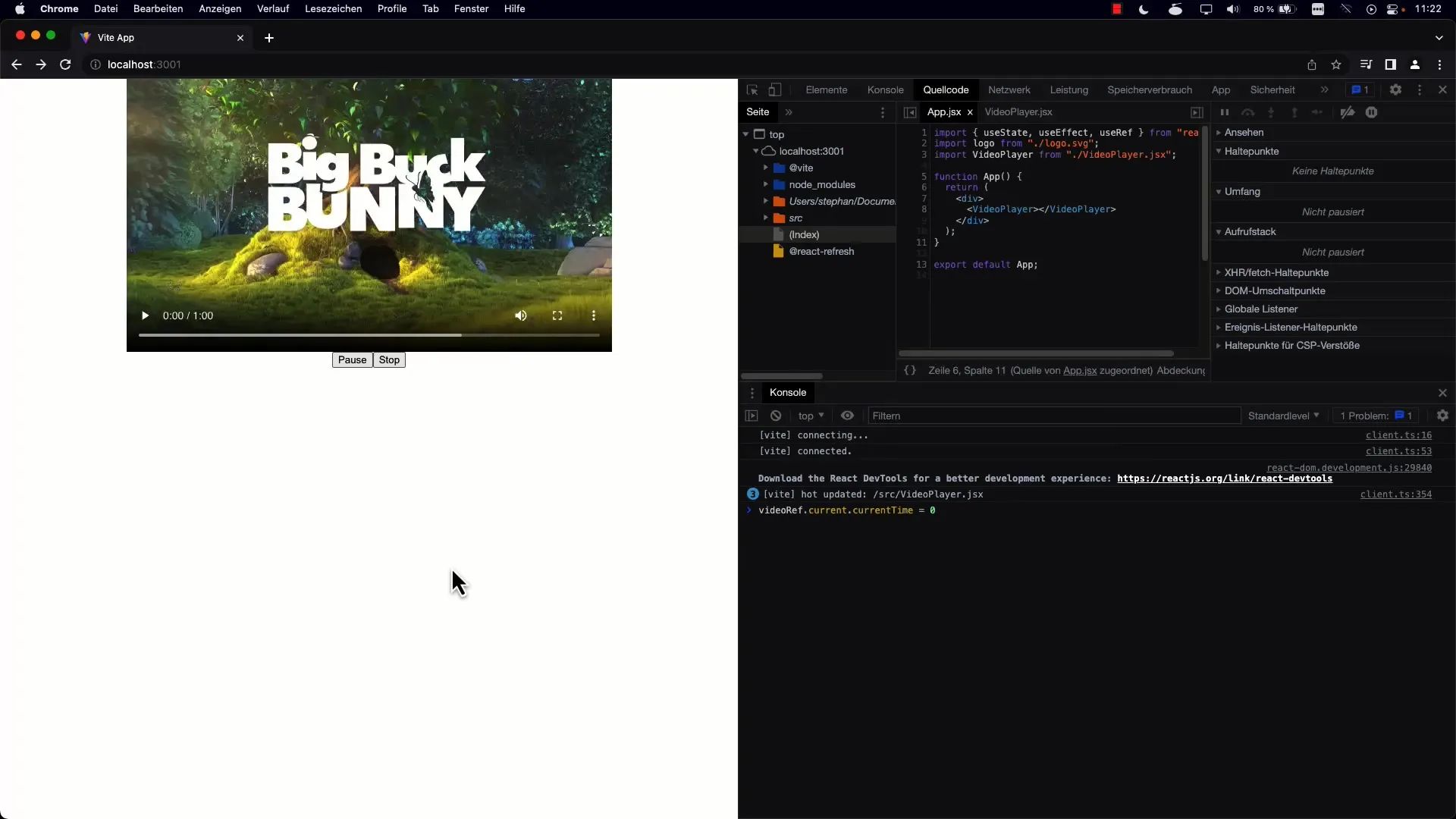The image size is (1456, 819).
Task: Toggle the console sidebar icon
Action: pos(752,416)
